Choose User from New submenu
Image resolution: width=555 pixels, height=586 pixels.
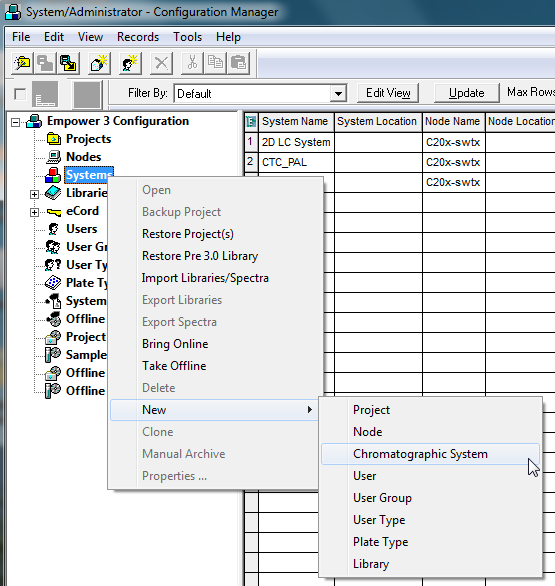[x=430, y=476]
